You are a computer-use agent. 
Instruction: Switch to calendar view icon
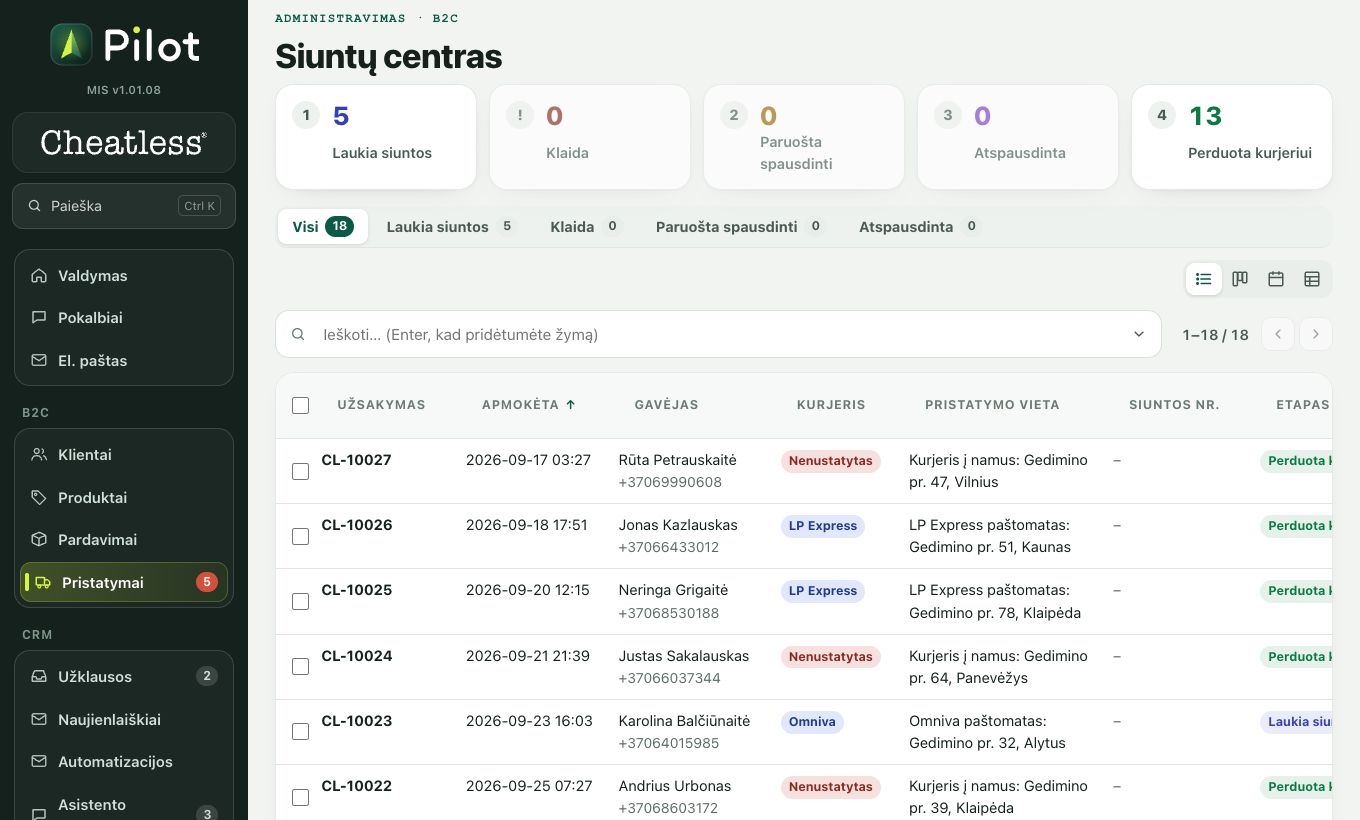(1276, 279)
